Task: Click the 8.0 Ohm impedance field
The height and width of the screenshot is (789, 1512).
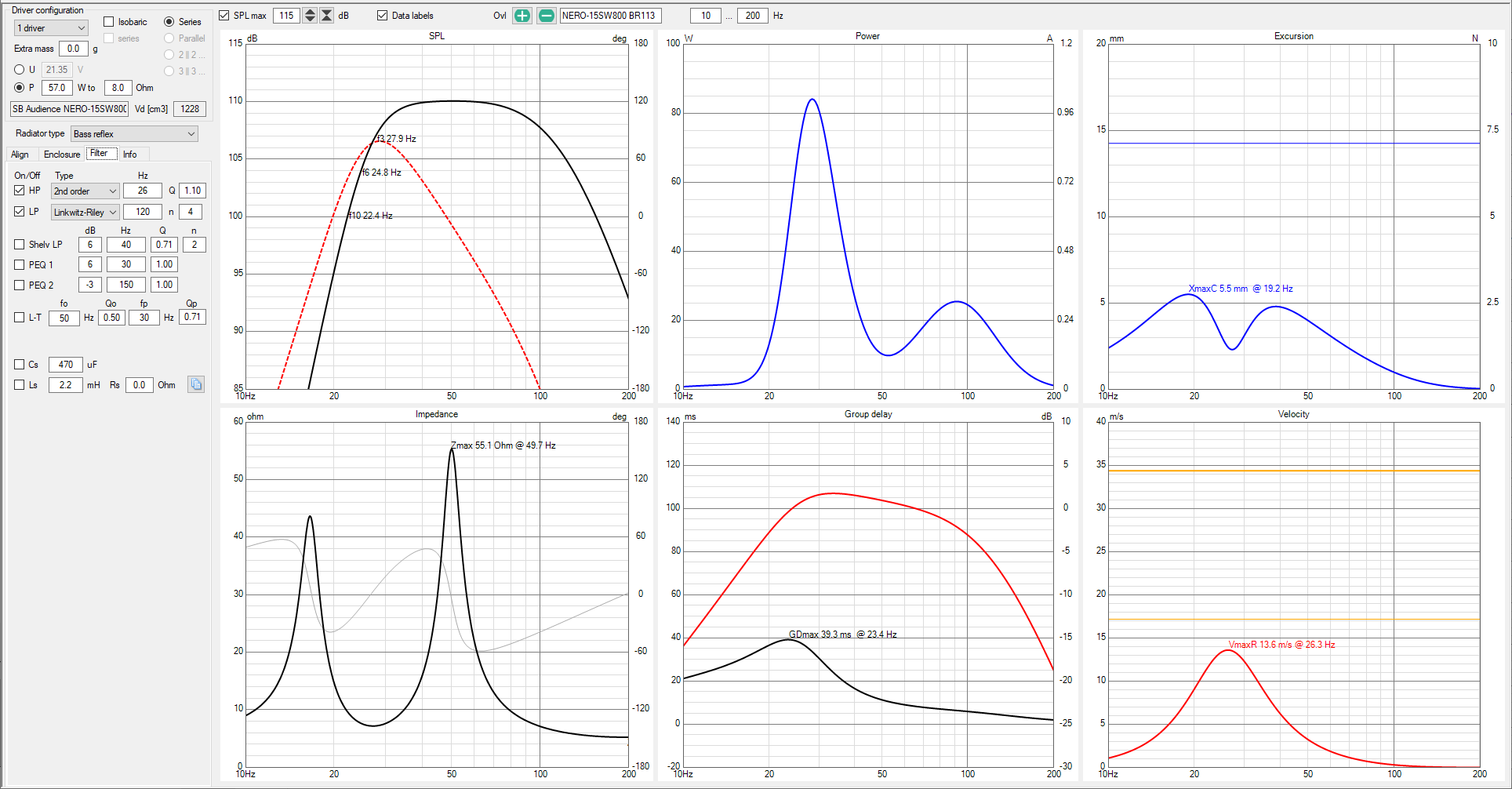Action: pos(118,88)
